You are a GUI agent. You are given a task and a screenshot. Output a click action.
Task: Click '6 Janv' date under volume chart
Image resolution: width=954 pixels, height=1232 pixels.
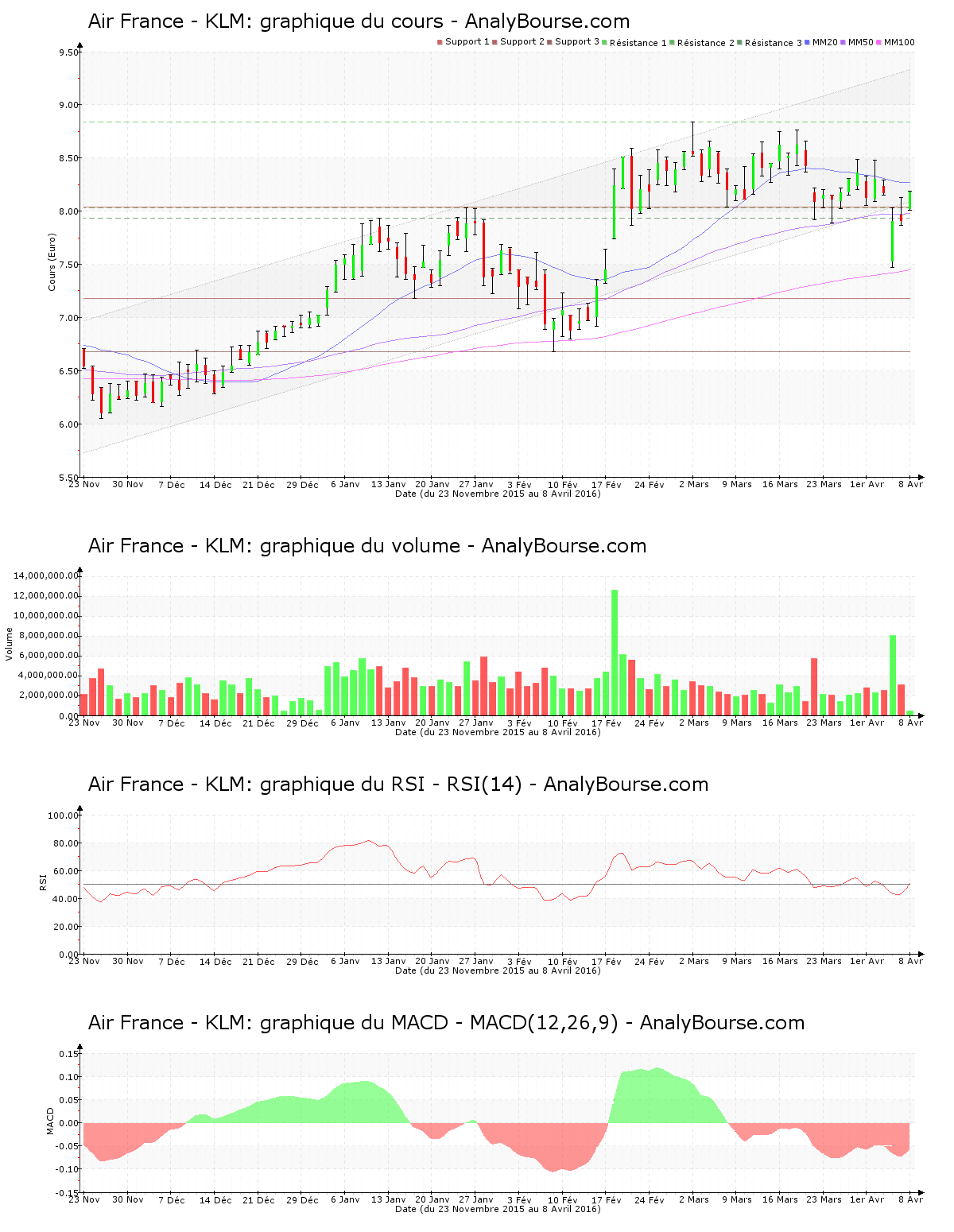pyautogui.click(x=345, y=723)
